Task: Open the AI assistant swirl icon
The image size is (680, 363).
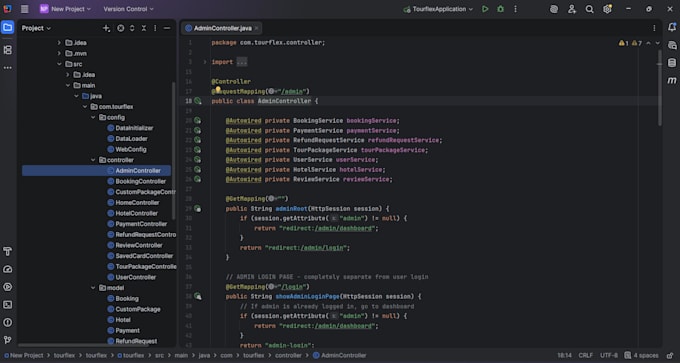Action: tap(553, 9)
